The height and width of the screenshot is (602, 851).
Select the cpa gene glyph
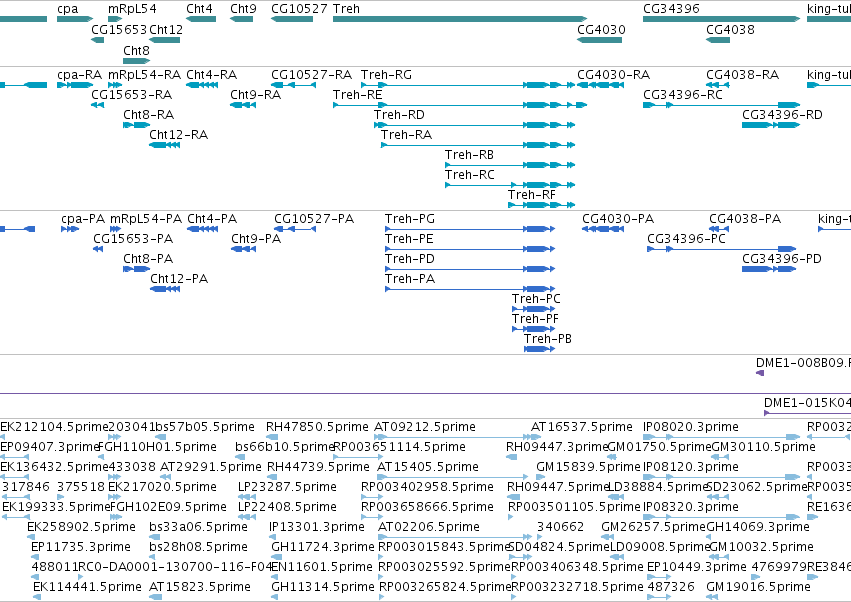tap(75, 19)
